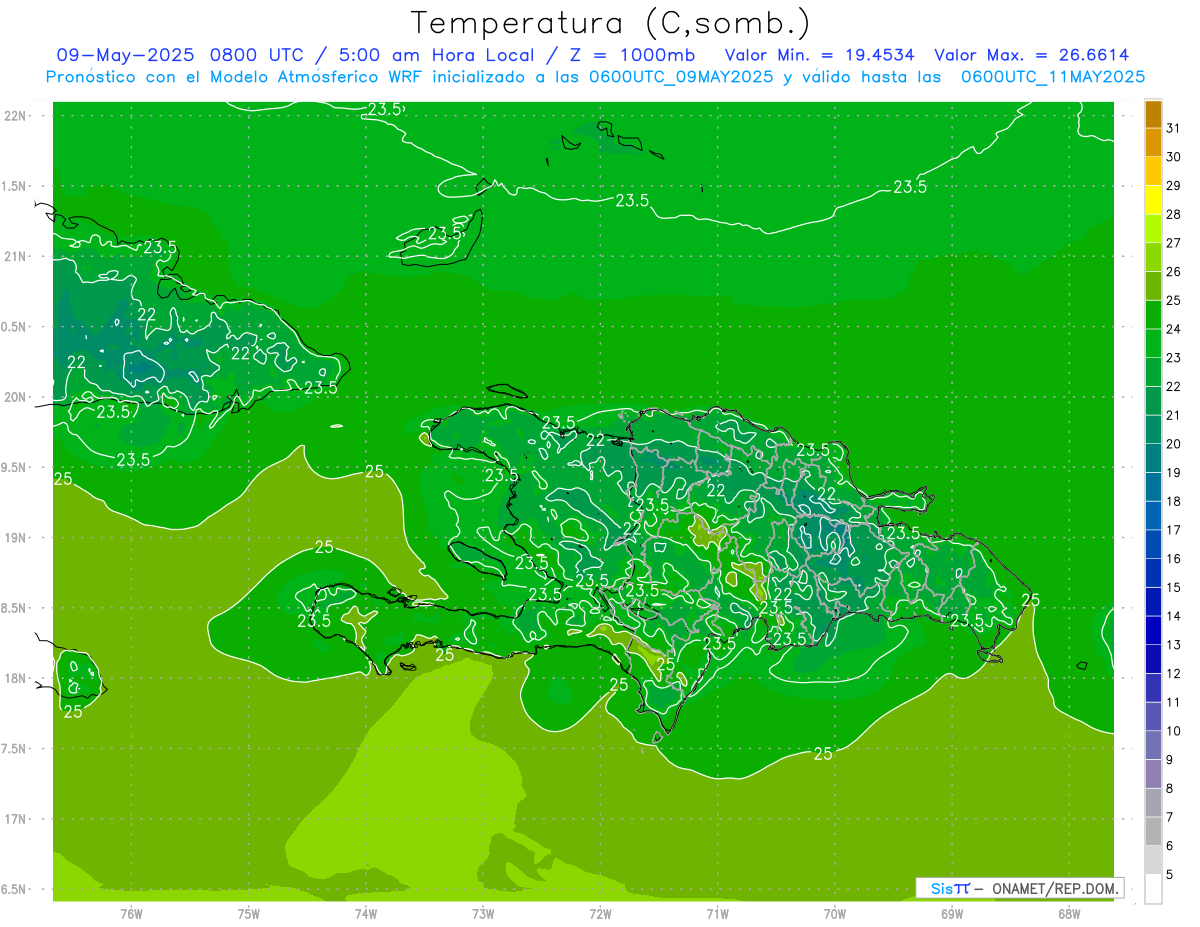
Task: Click the teal swatch between 19 and 20
Action: (x=1153, y=458)
